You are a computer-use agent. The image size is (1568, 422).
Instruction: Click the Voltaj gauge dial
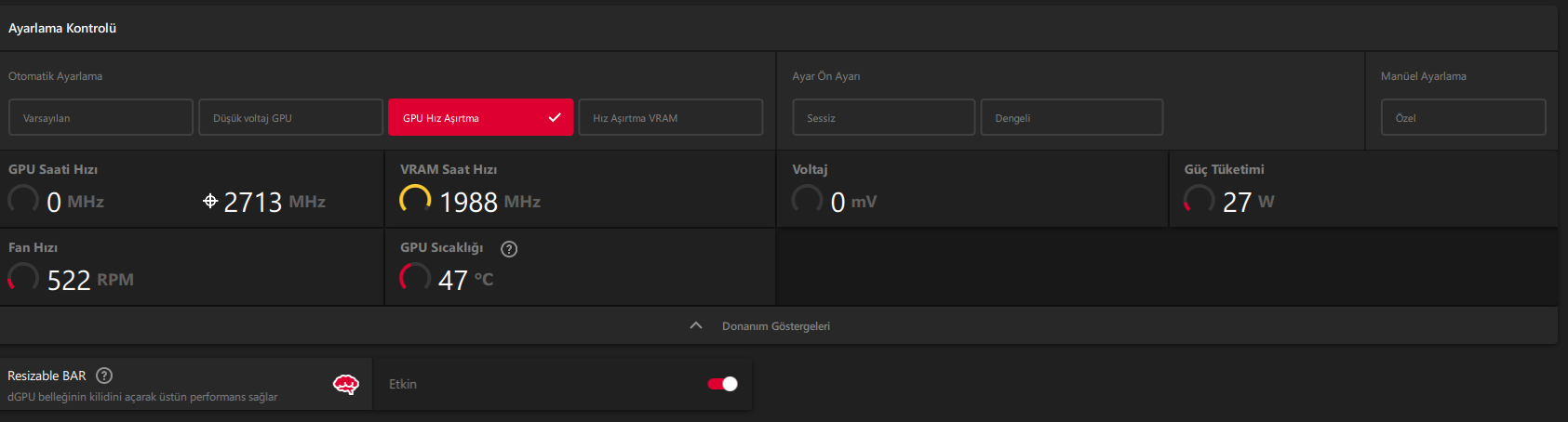coord(807,199)
